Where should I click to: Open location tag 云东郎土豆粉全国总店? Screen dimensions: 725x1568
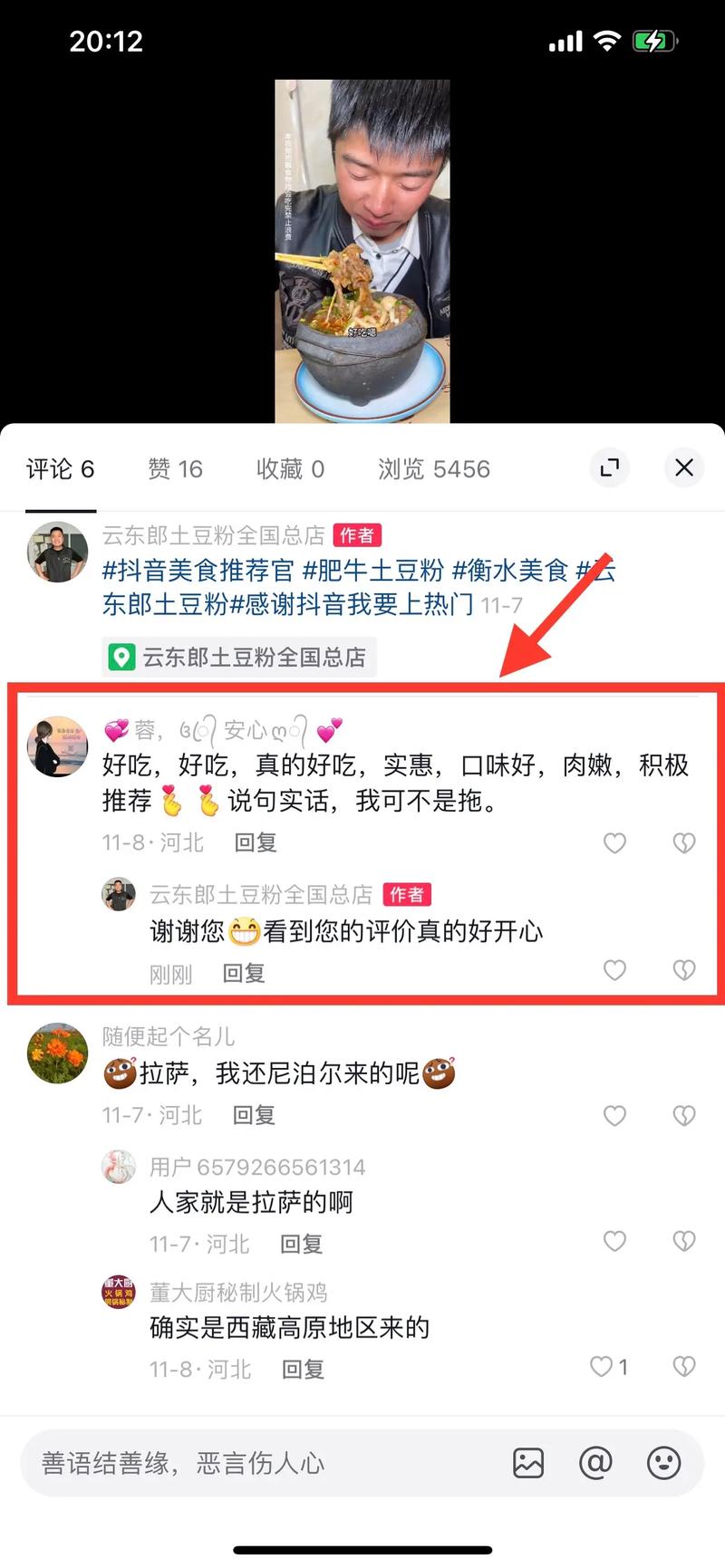239,657
